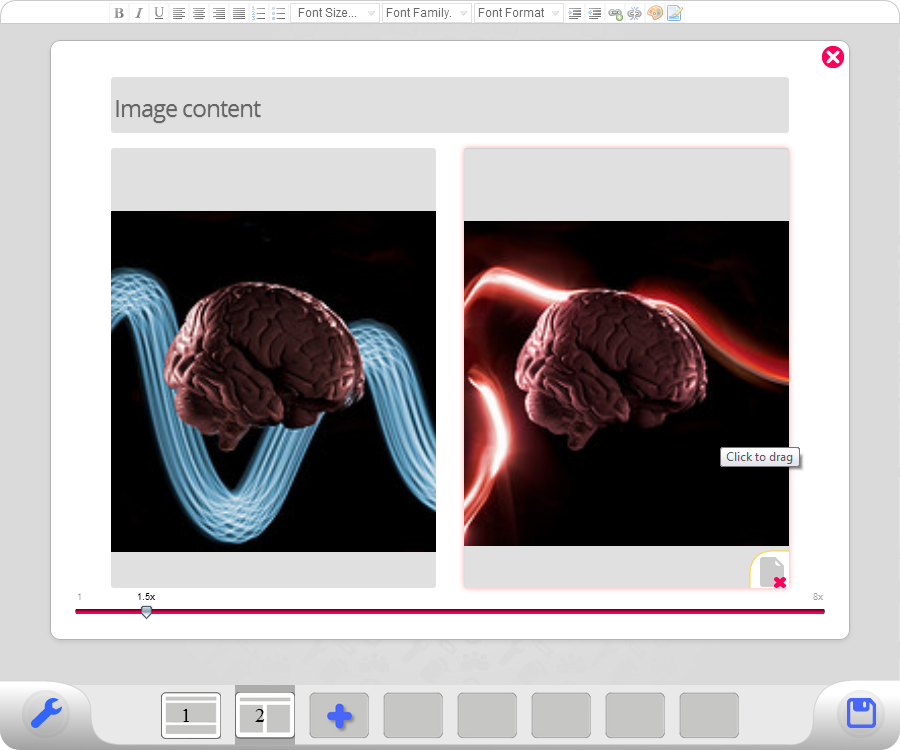Insert a bulleted list
The image size is (900, 750).
coord(279,13)
